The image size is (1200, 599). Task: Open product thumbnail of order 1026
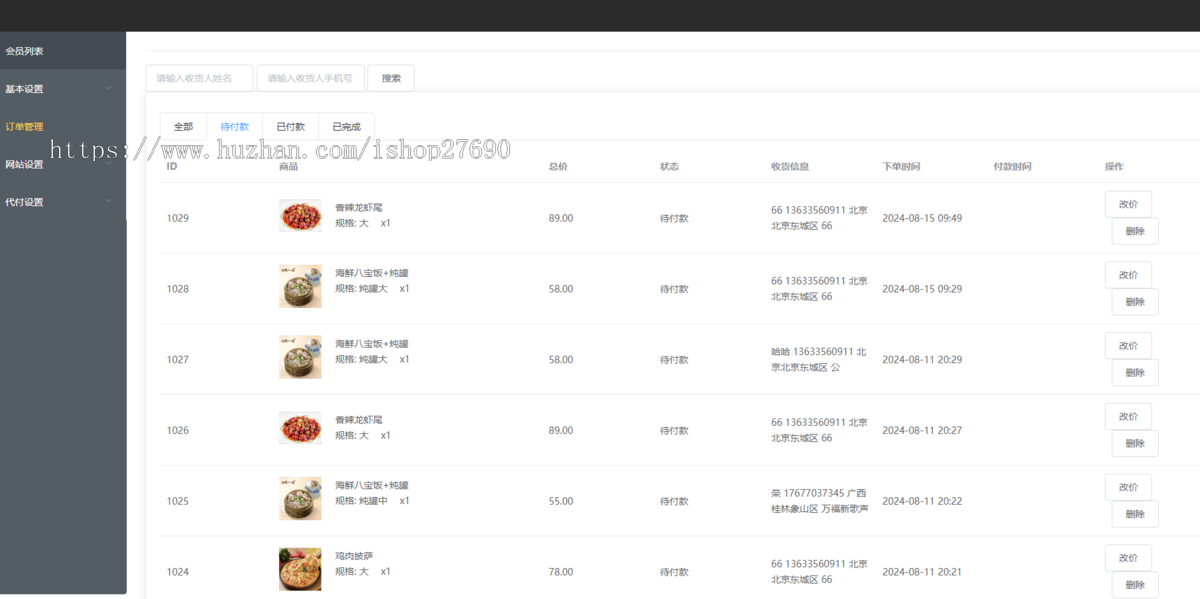[300, 428]
